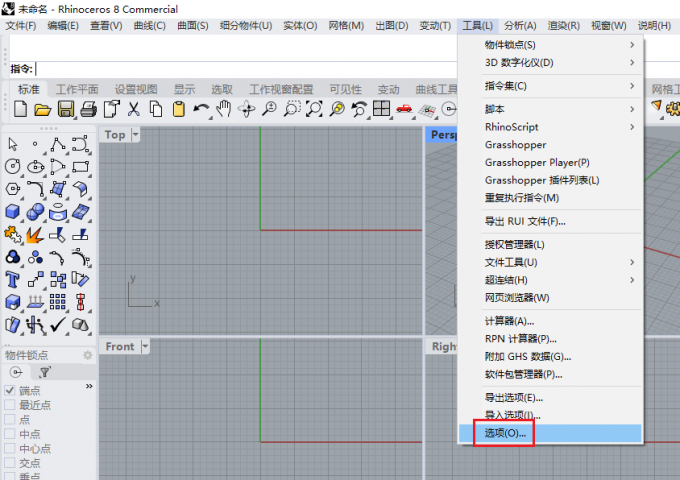
Task: Expand the 3D 数字化仪(D) submenu
Action: pos(550,62)
